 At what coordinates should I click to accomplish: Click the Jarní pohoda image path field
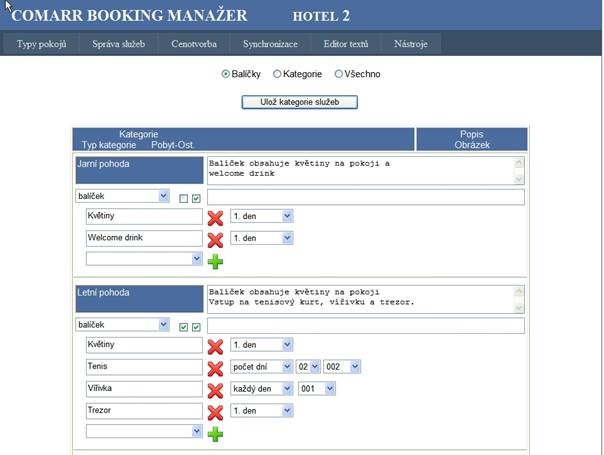366,197
